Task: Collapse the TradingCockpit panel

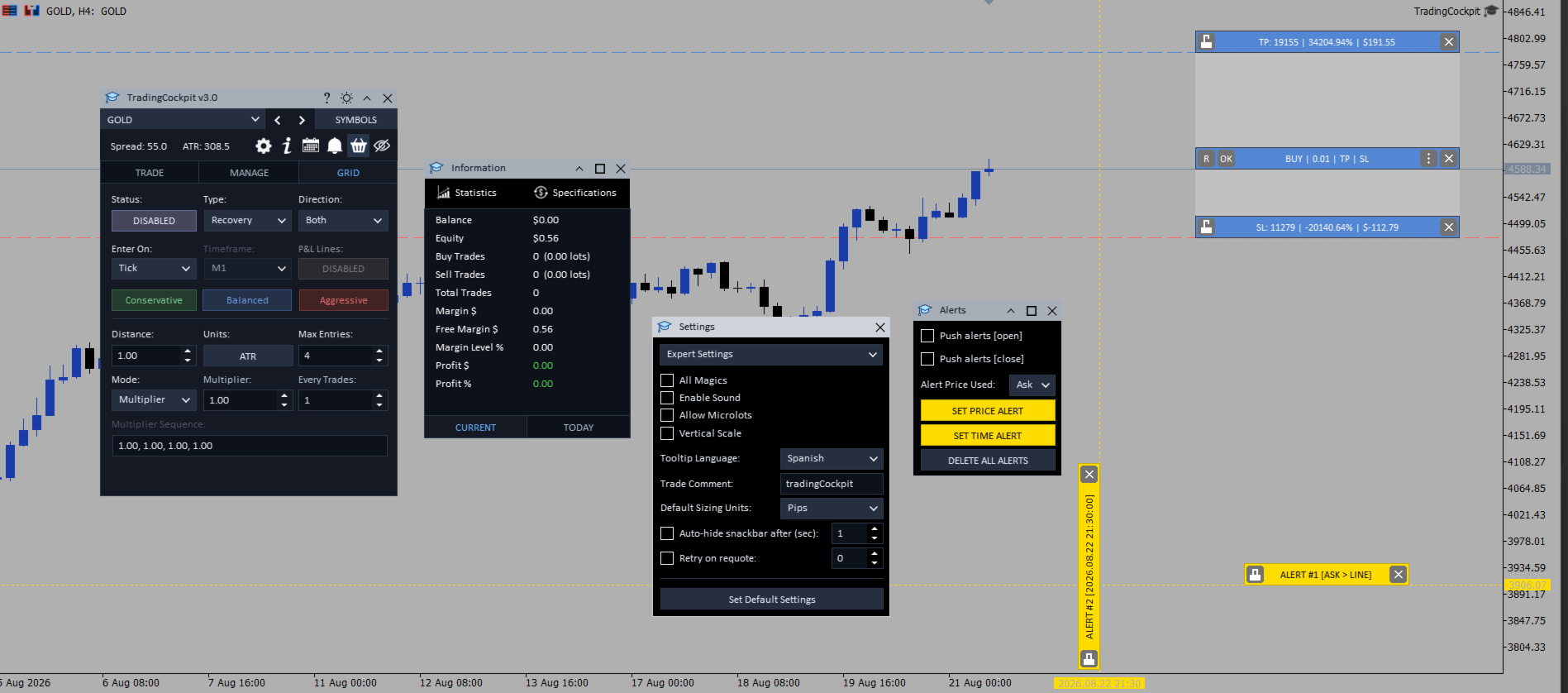Action: pos(367,98)
